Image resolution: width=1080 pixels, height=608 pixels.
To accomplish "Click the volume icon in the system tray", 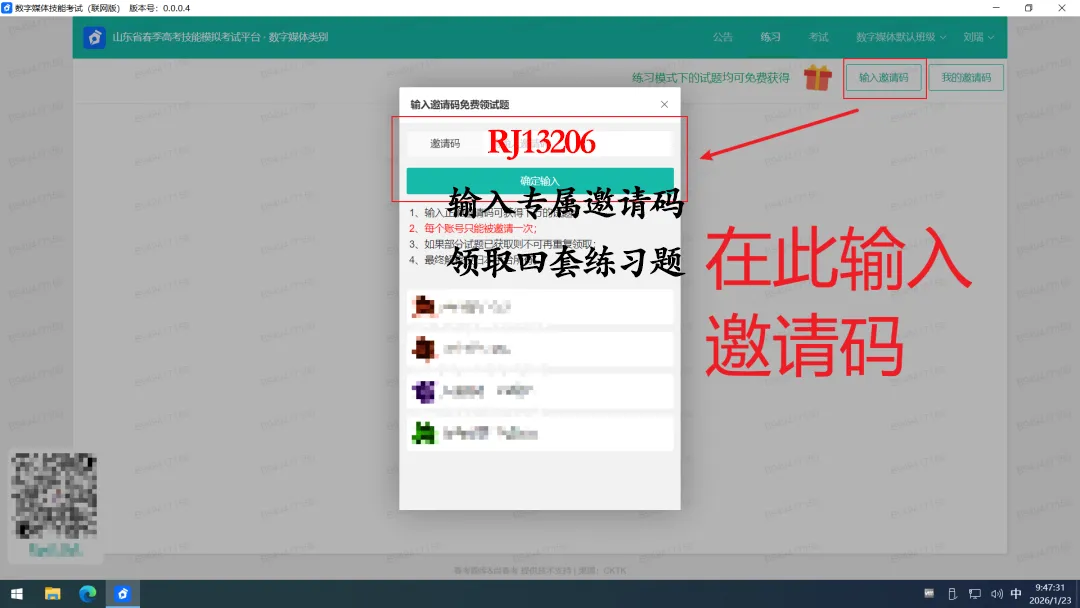I will point(996,594).
